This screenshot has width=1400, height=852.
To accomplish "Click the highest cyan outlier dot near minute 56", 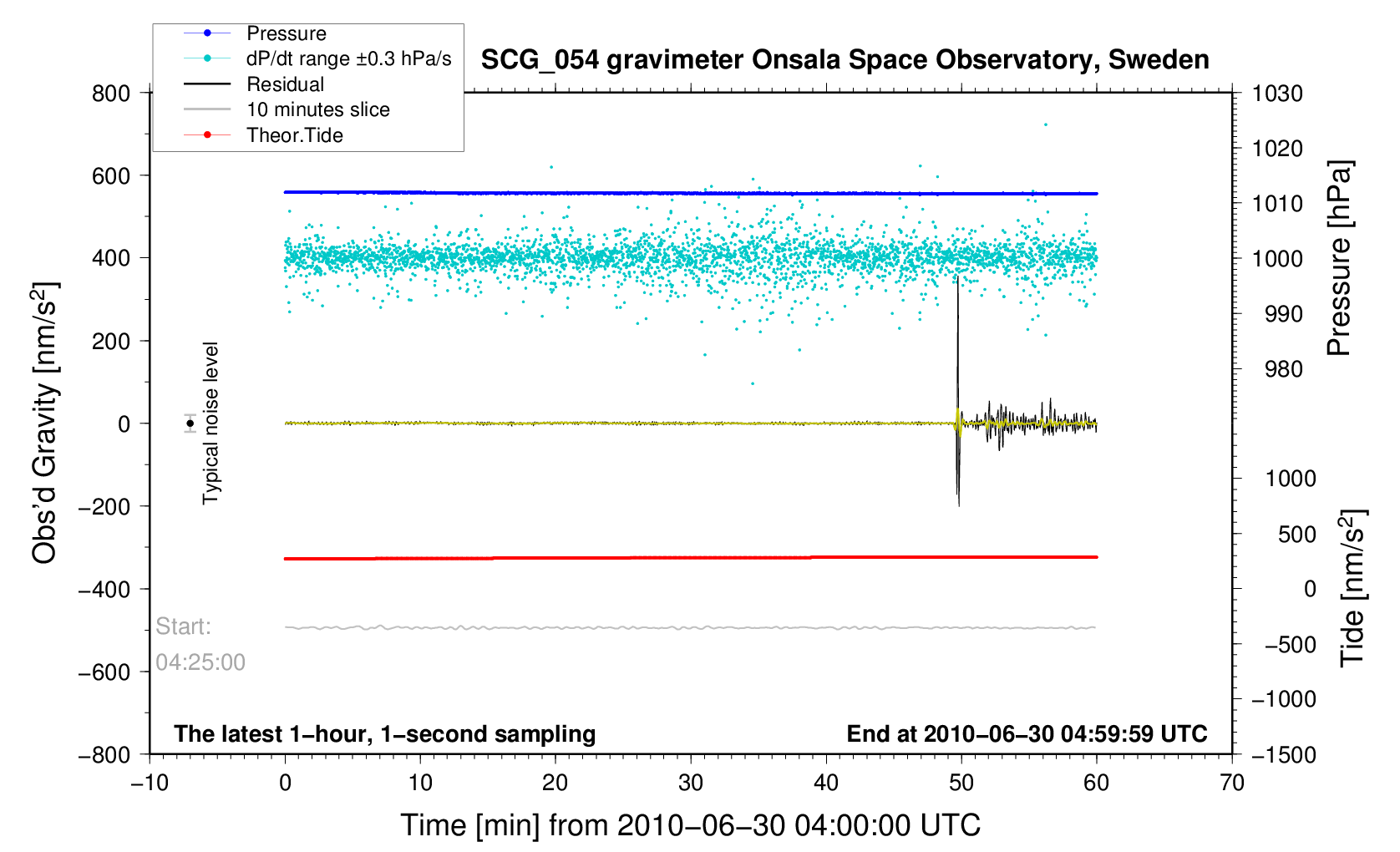I will 1045,125.
